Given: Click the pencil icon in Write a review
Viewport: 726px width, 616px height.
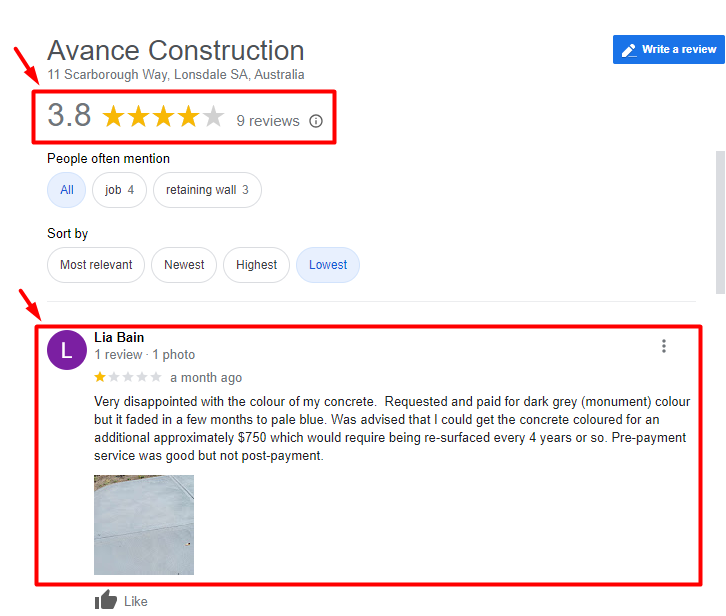Looking at the screenshot, I should click(x=629, y=50).
